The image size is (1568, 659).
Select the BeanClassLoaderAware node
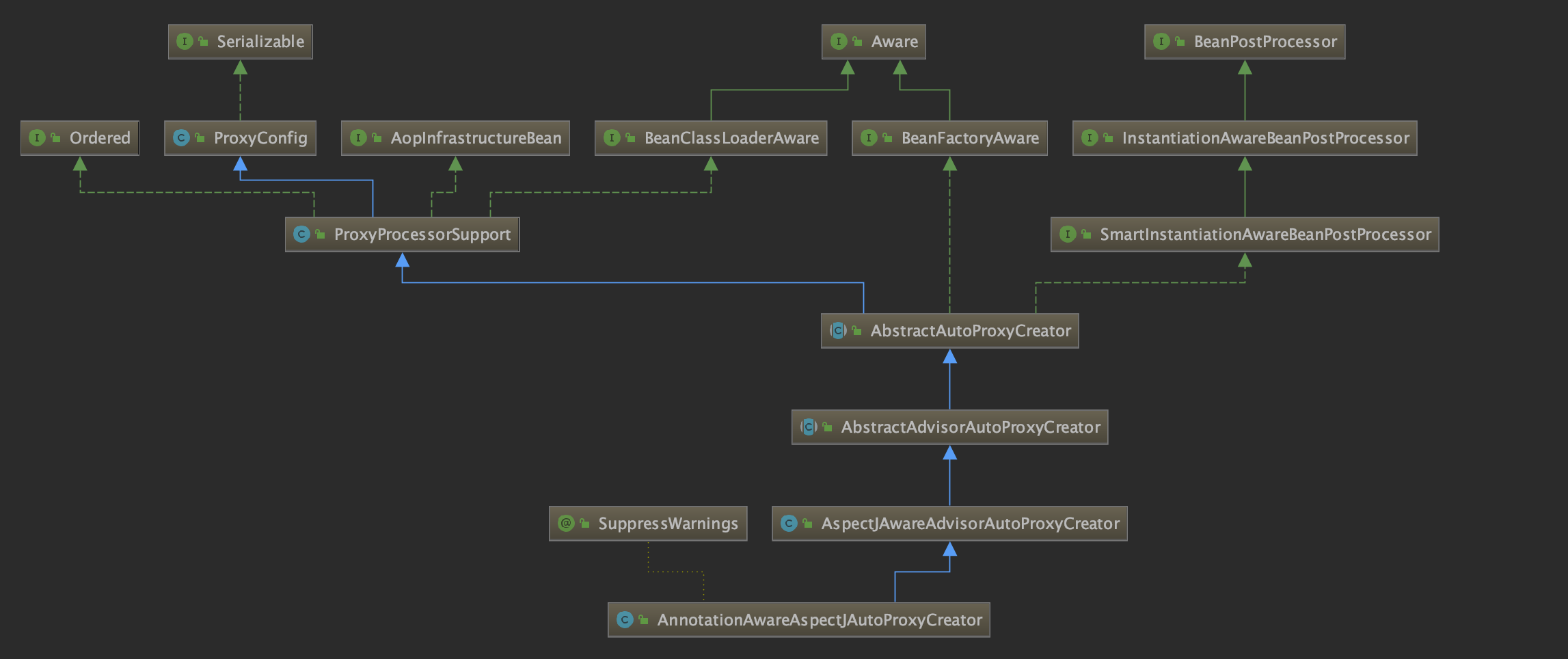coord(711,138)
